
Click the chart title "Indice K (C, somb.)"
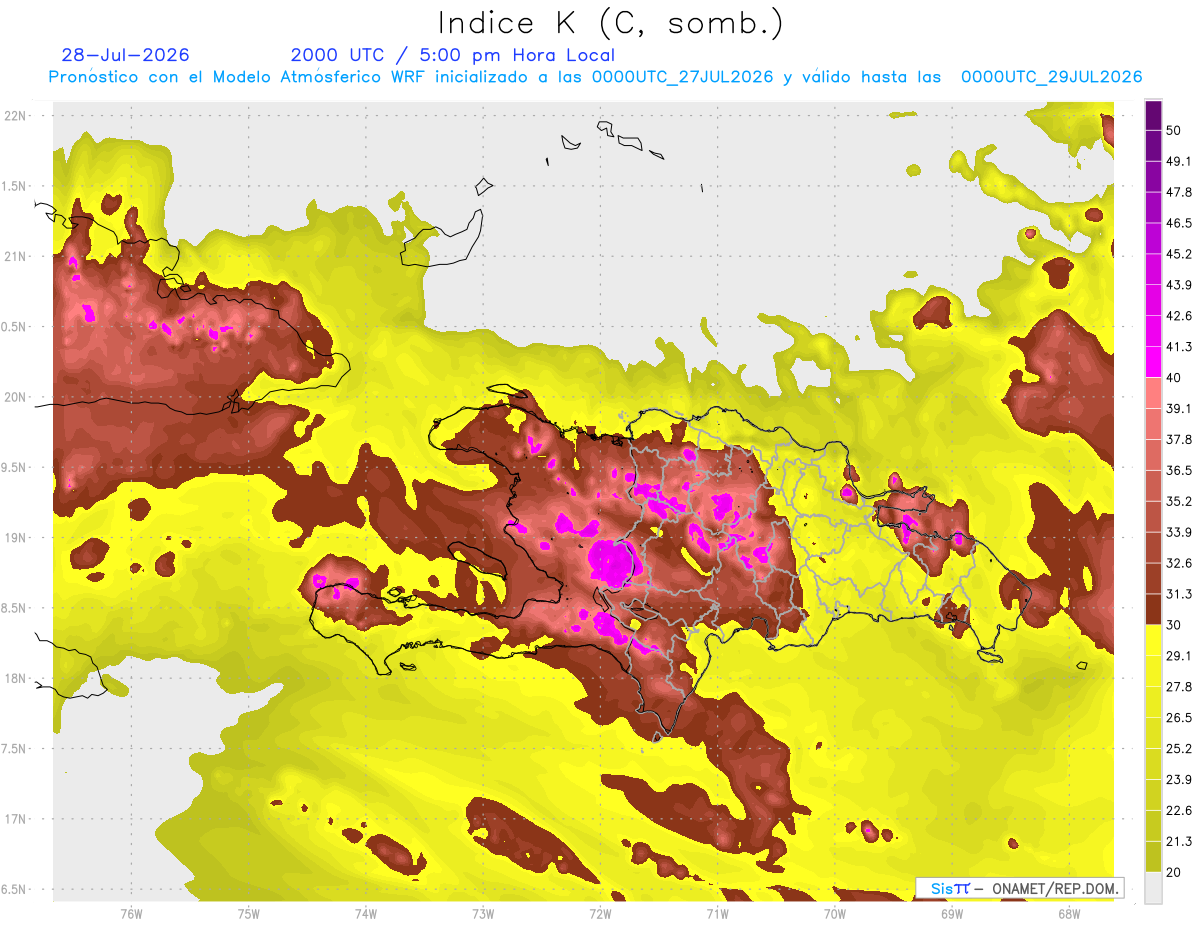[610, 23]
